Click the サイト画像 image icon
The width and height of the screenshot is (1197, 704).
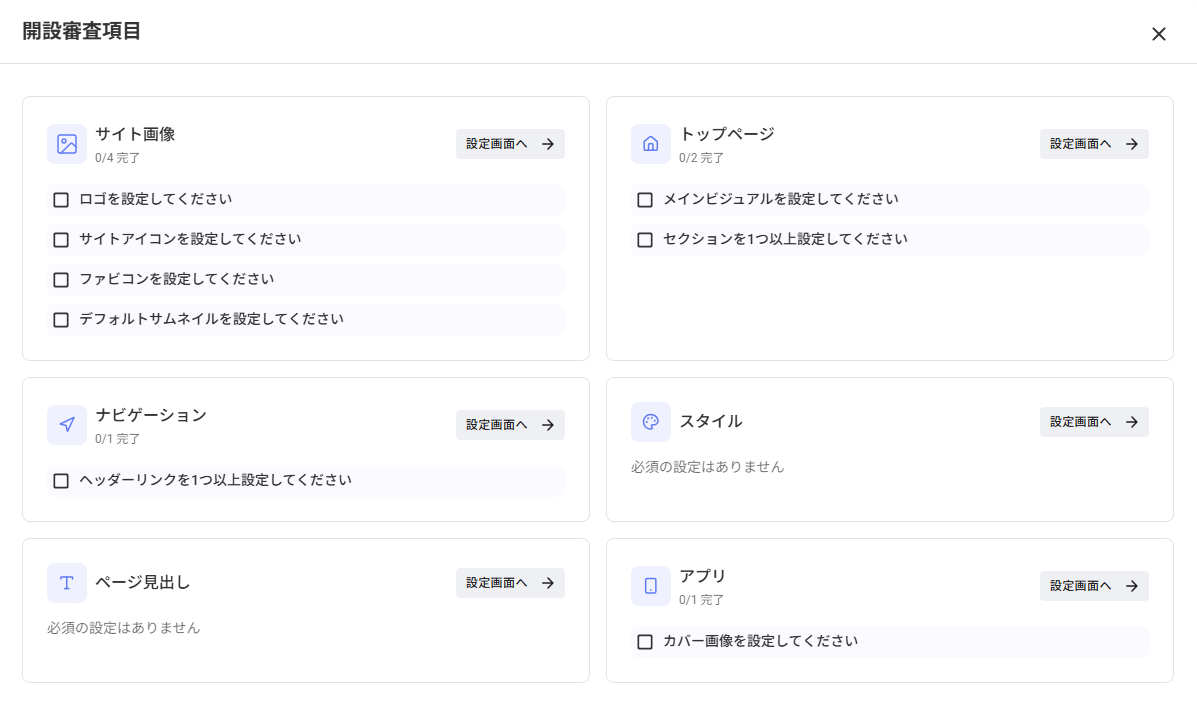point(67,144)
